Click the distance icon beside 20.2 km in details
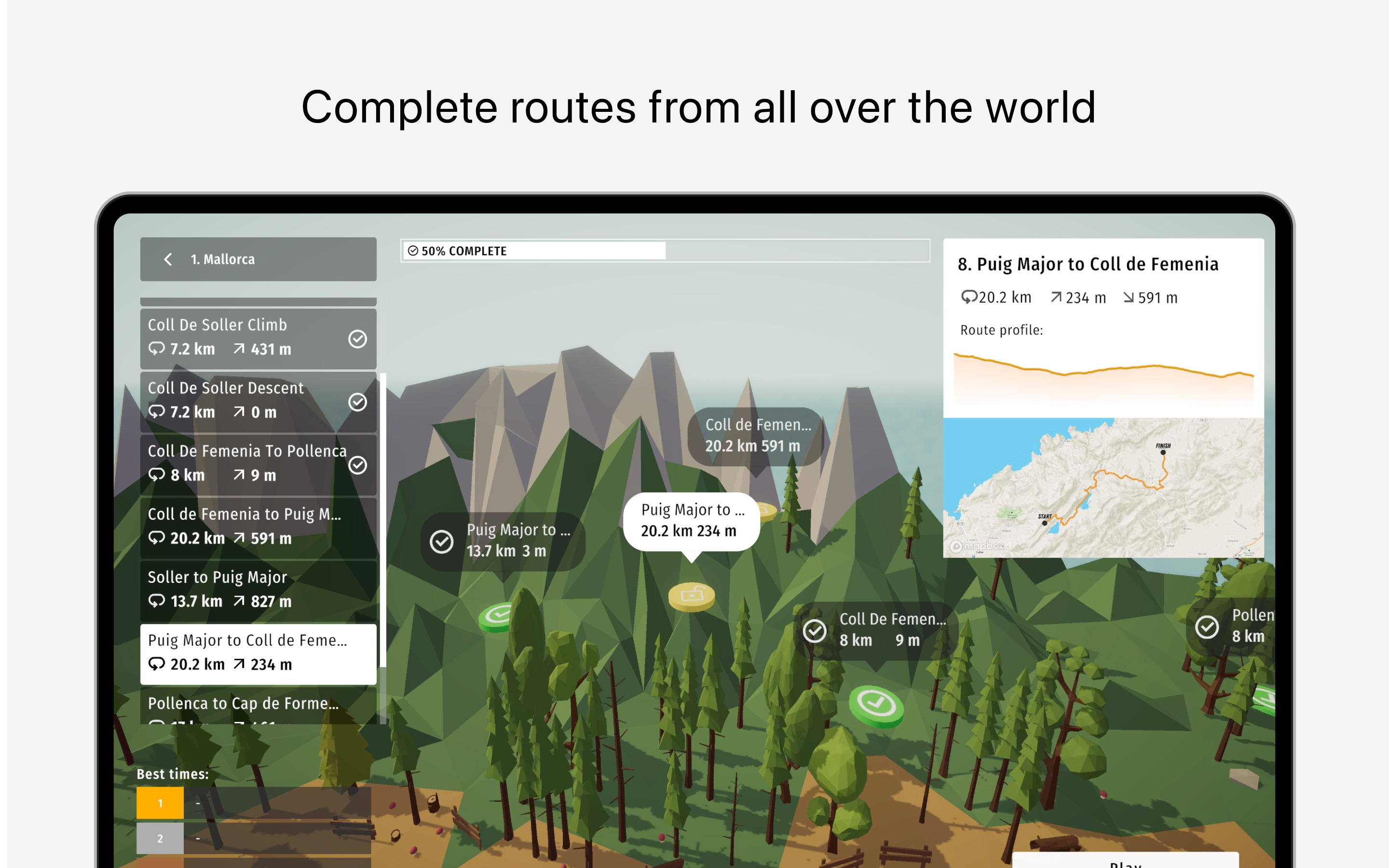This screenshot has height=868, width=1389. (x=969, y=298)
